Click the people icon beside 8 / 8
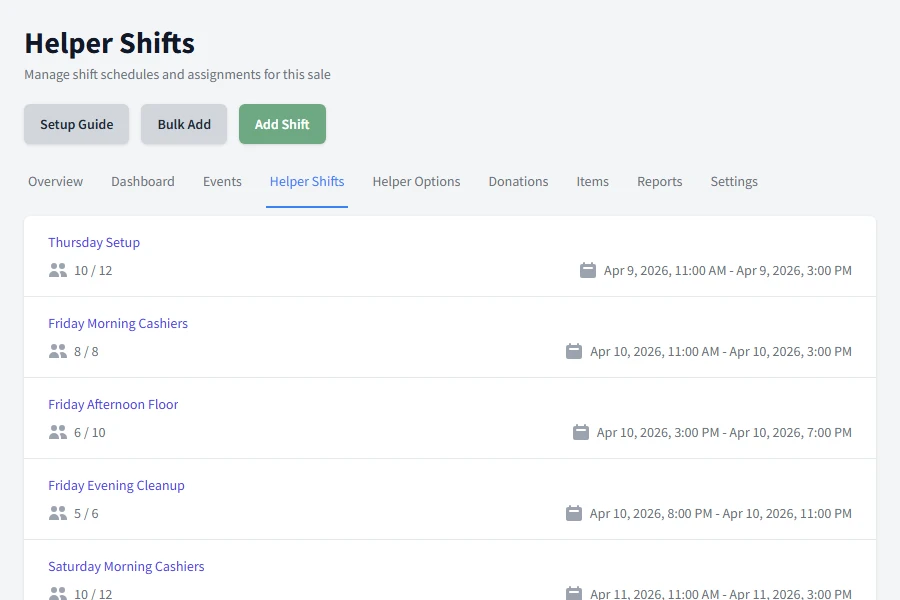 pyautogui.click(x=57, y=351)
